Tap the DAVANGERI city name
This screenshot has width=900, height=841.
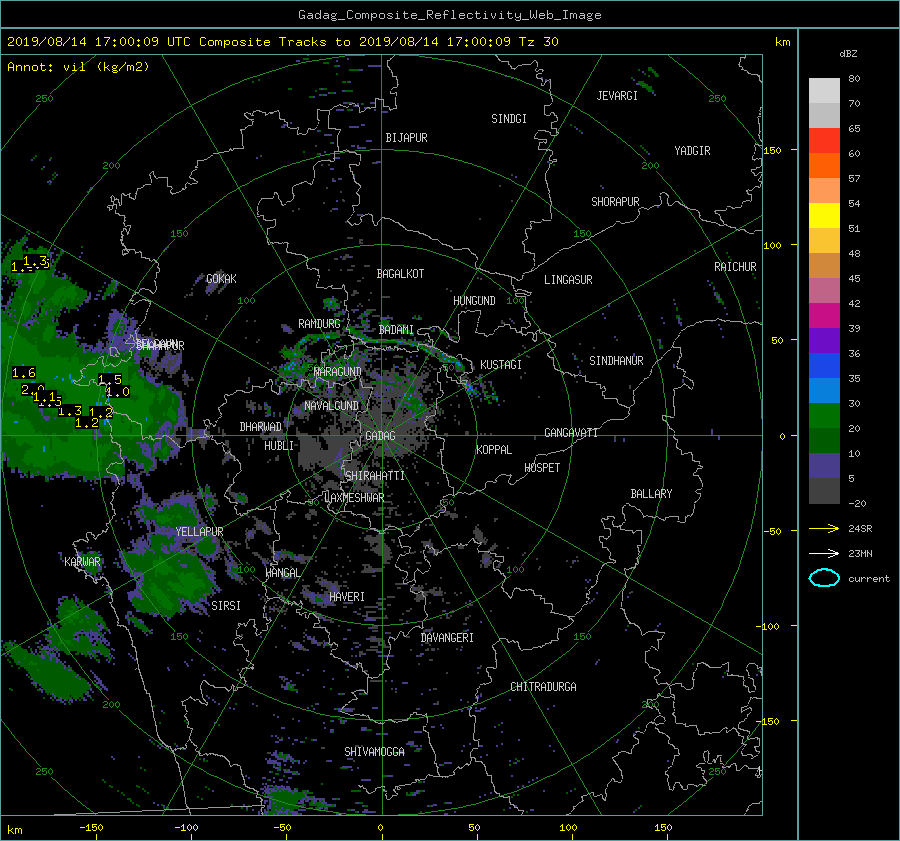point(447,638)
